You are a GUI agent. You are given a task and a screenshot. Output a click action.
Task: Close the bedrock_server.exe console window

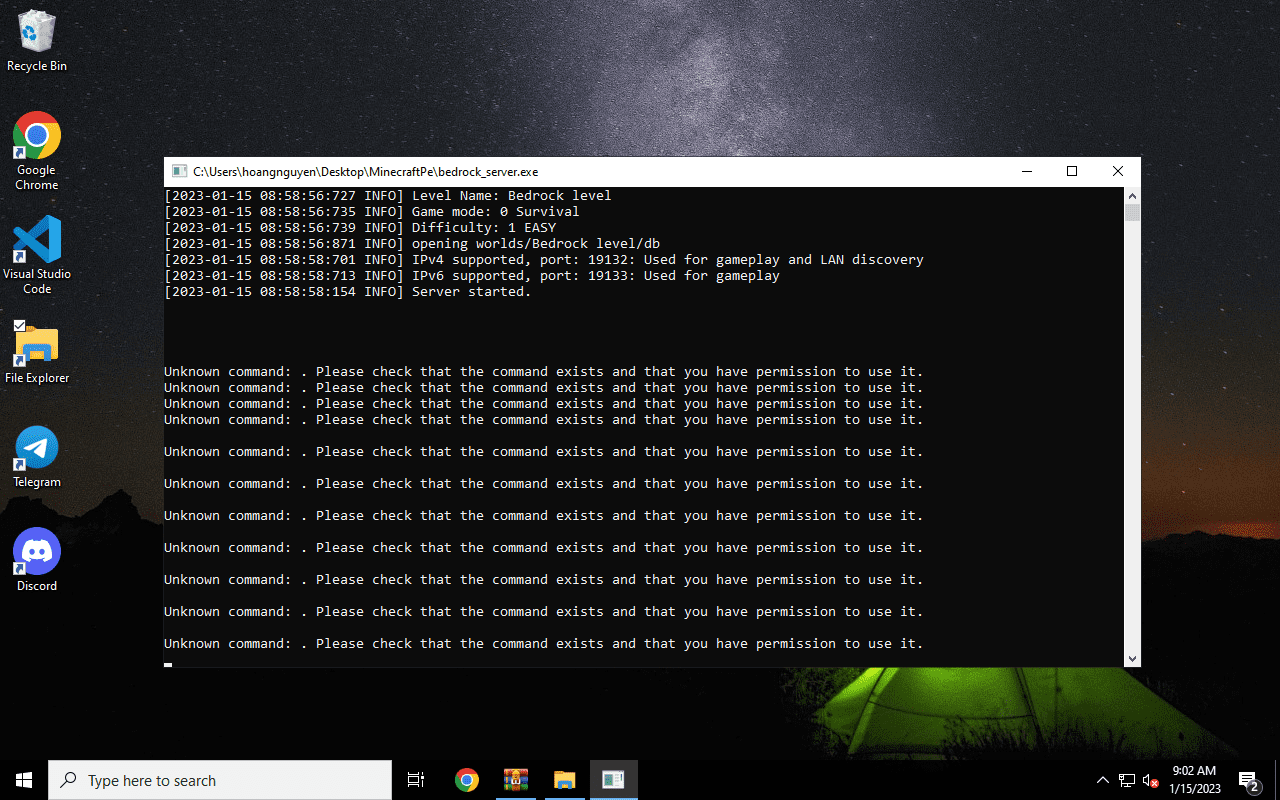tap(1118, 172)
